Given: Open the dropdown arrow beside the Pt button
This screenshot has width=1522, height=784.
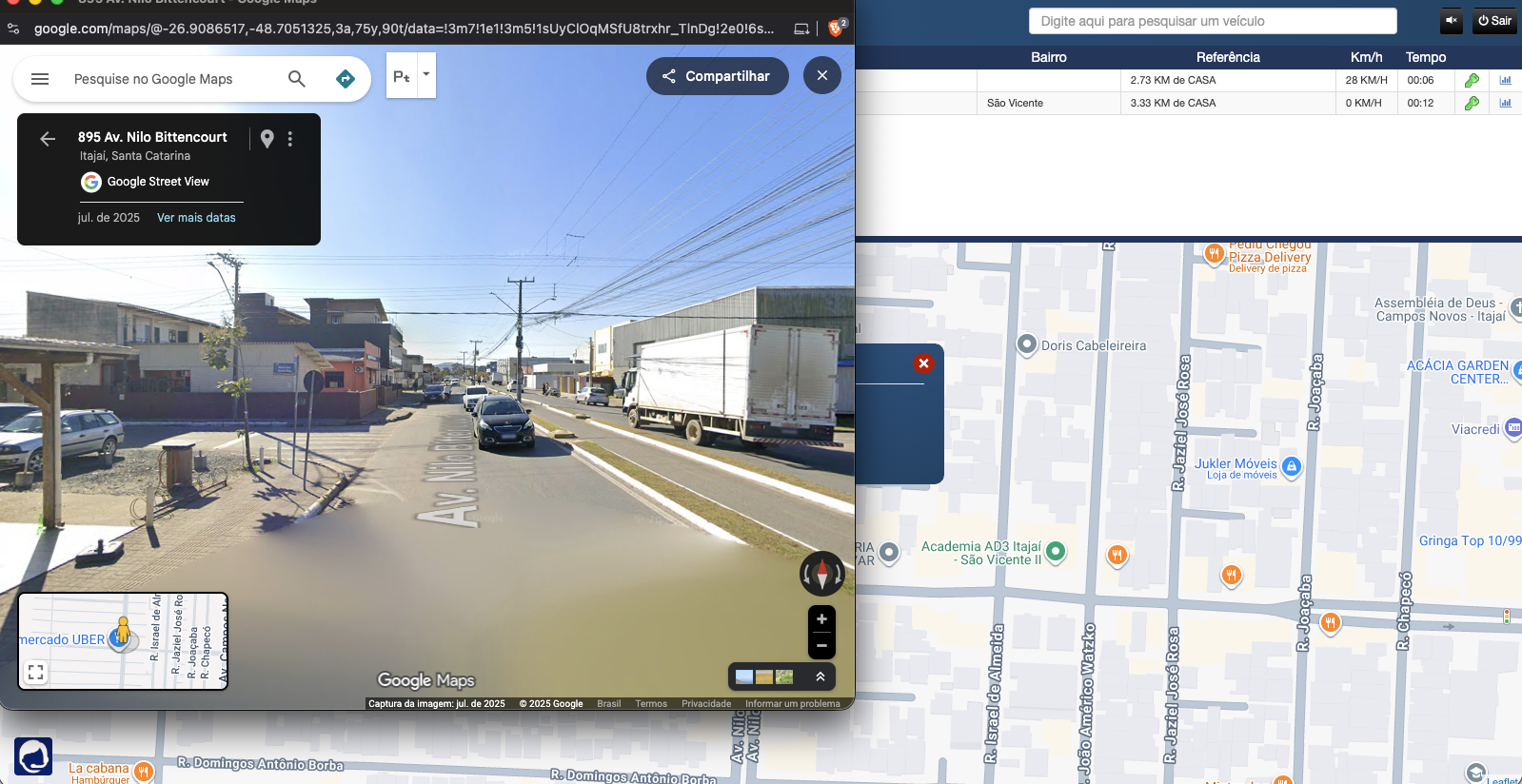Looking at the screenshot, I should pyautogui.click(x=426, y=74).
